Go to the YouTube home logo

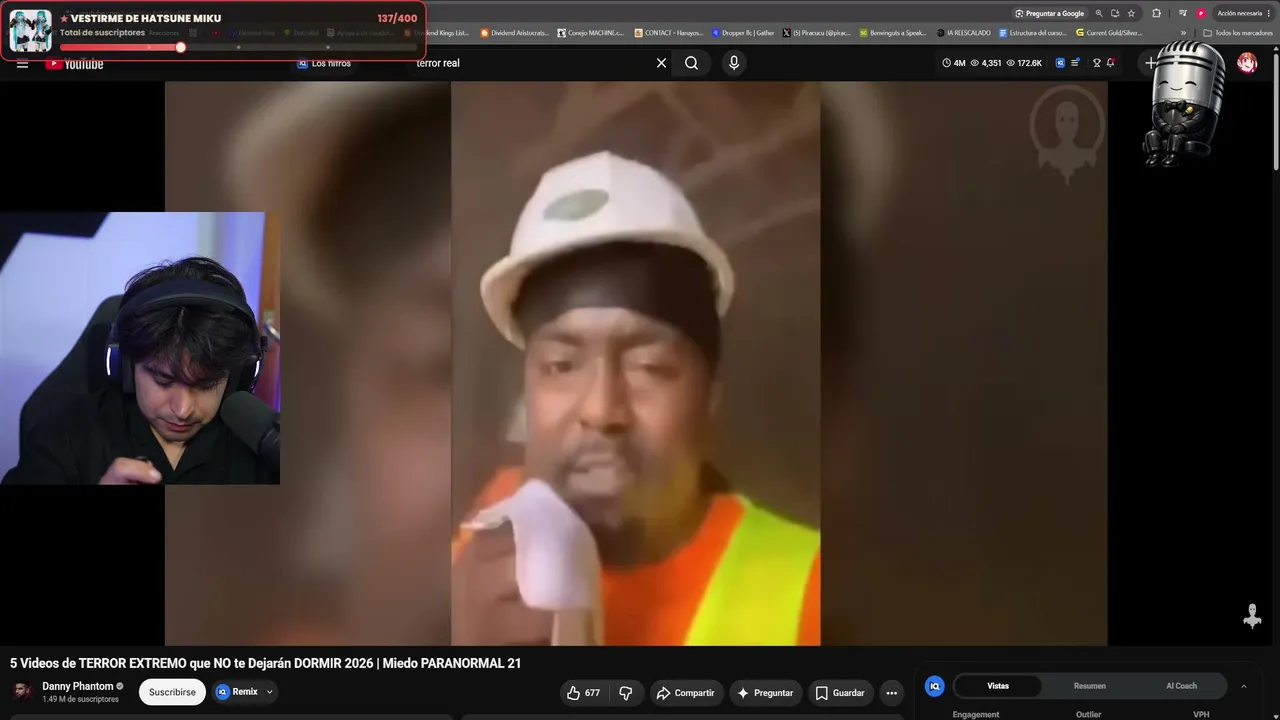[x=74, y=64]
